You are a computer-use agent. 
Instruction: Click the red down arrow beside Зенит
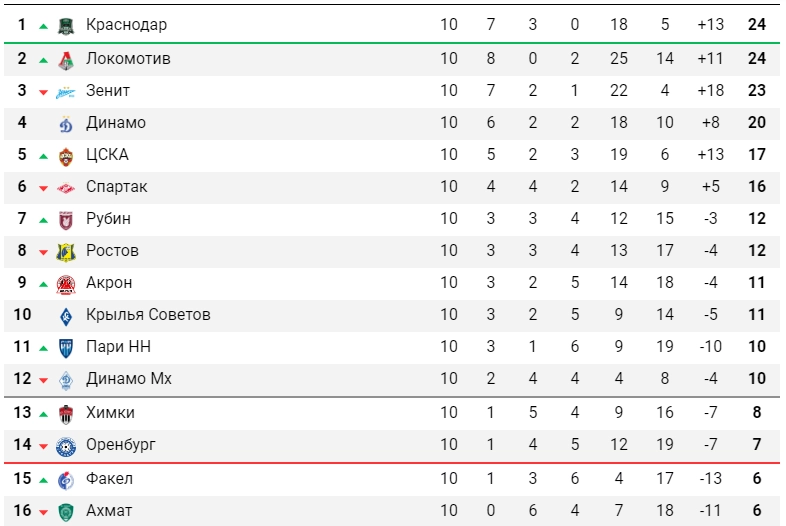(43, 92)
